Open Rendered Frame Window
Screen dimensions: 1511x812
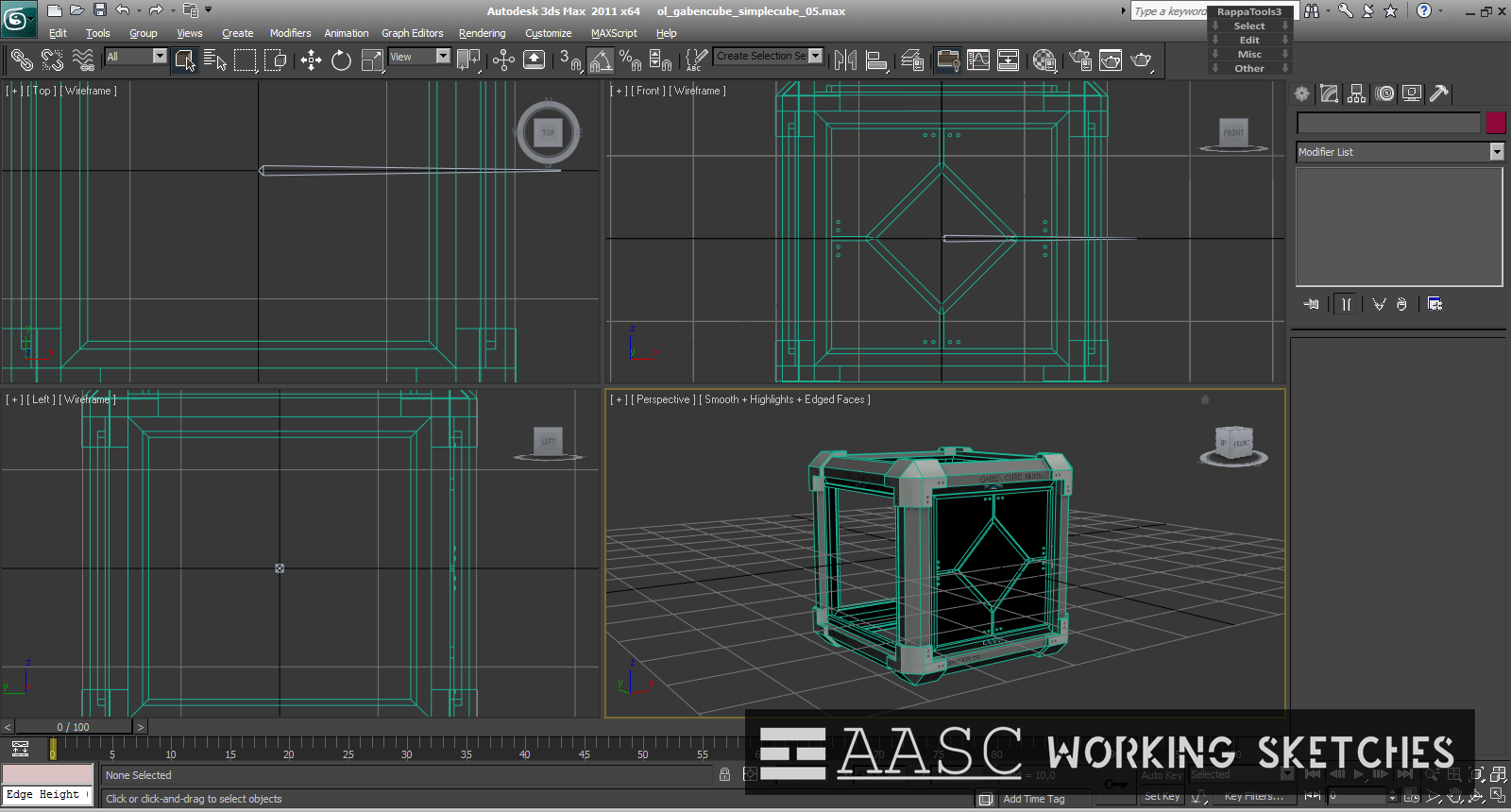[x=1111, y=60]
